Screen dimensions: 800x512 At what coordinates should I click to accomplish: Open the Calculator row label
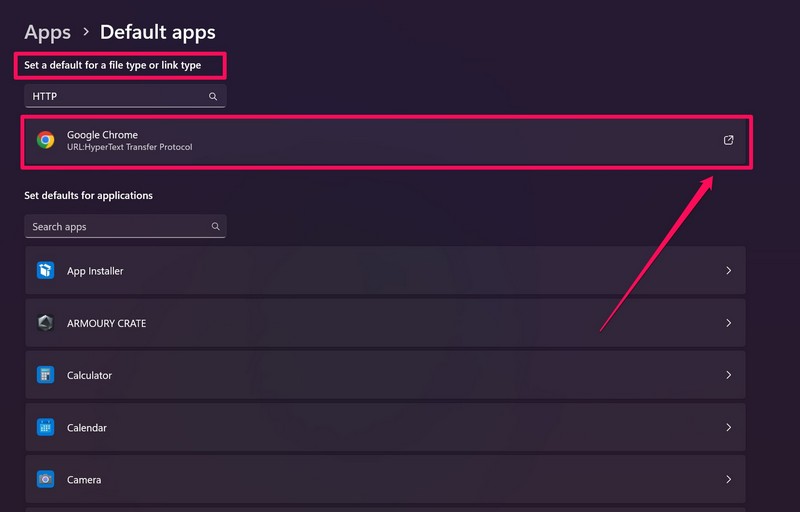pos(89,375)
